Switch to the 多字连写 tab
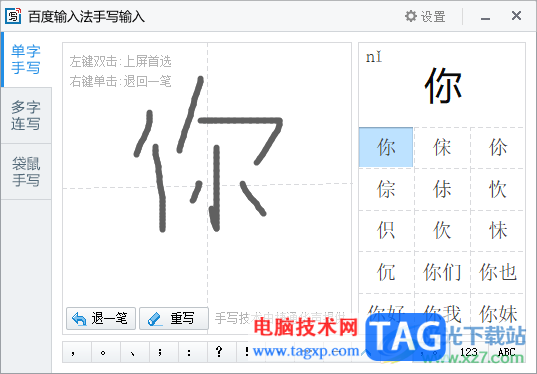Viewport: 537px width, 374px height. pos(26,115)
